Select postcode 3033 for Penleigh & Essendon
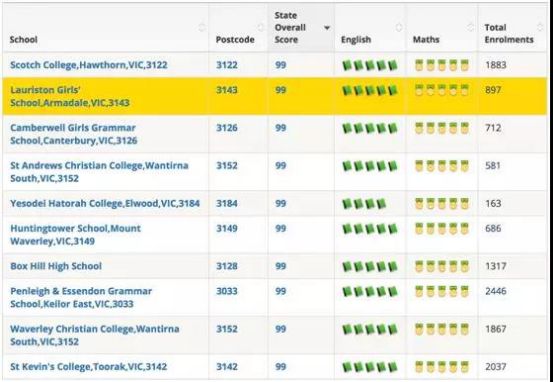553x382 pixels. coord(227,291)
